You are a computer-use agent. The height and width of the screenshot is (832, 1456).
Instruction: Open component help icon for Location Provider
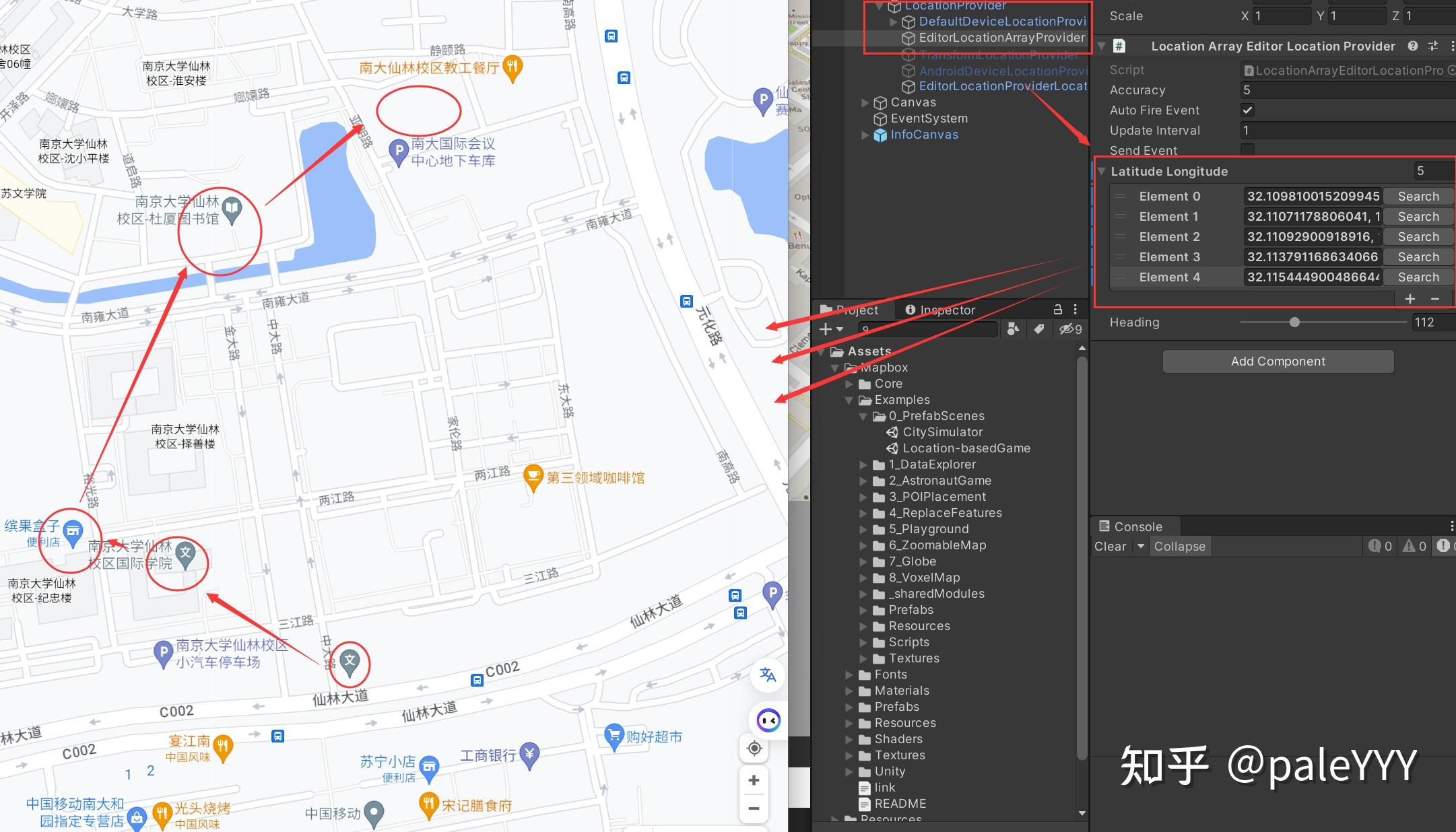1413,46
